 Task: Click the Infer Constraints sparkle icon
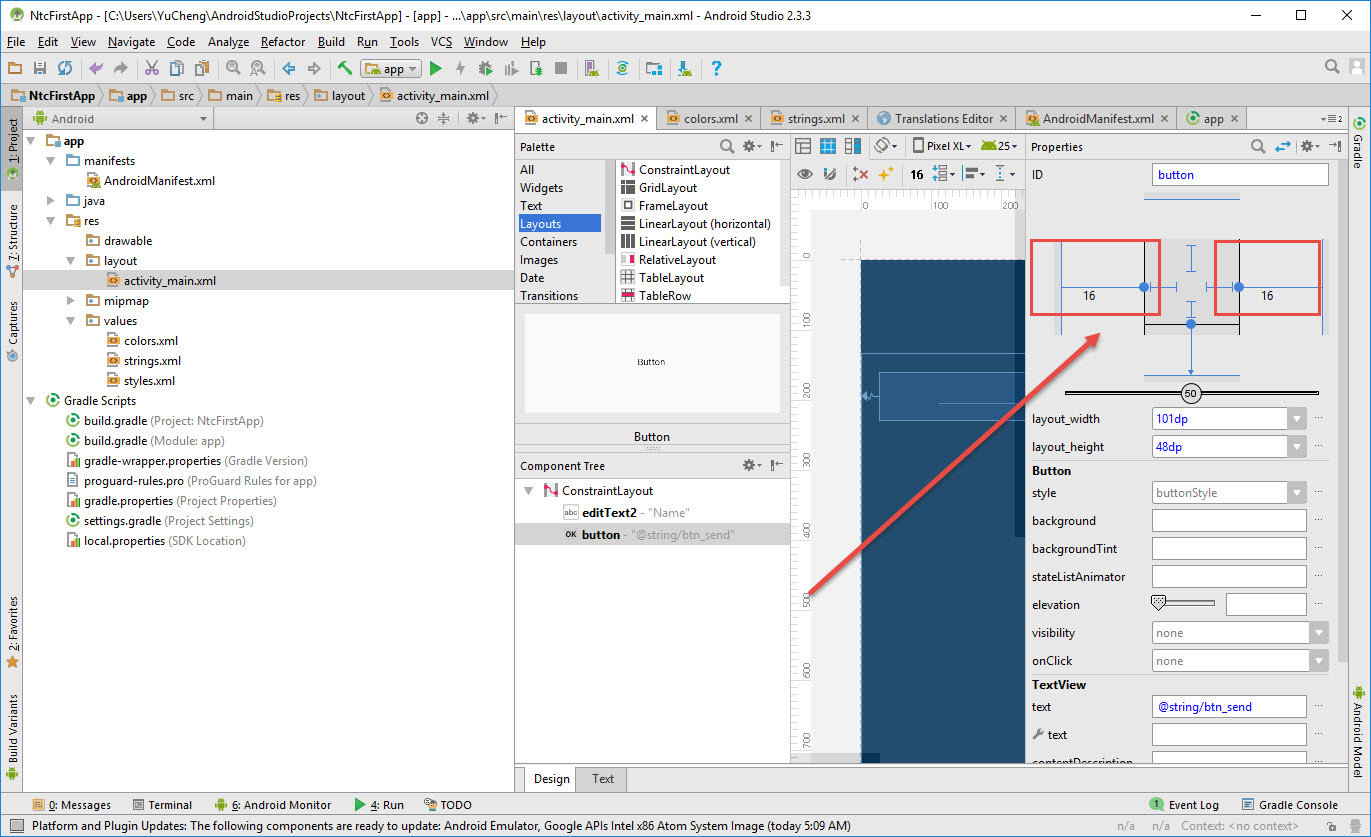pos(885,174)
